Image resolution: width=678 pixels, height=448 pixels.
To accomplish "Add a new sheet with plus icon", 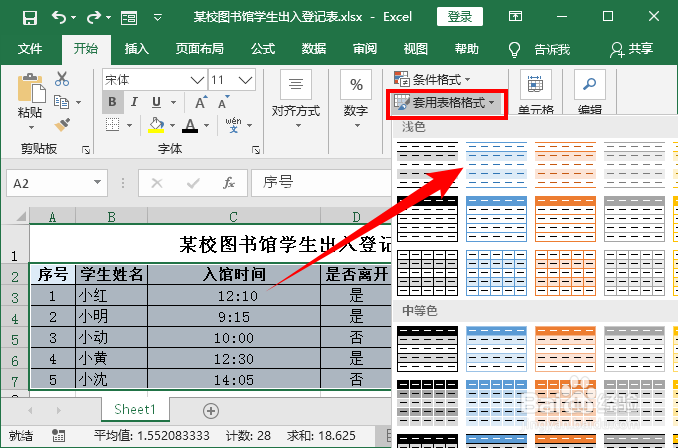I will click(211, 411).
